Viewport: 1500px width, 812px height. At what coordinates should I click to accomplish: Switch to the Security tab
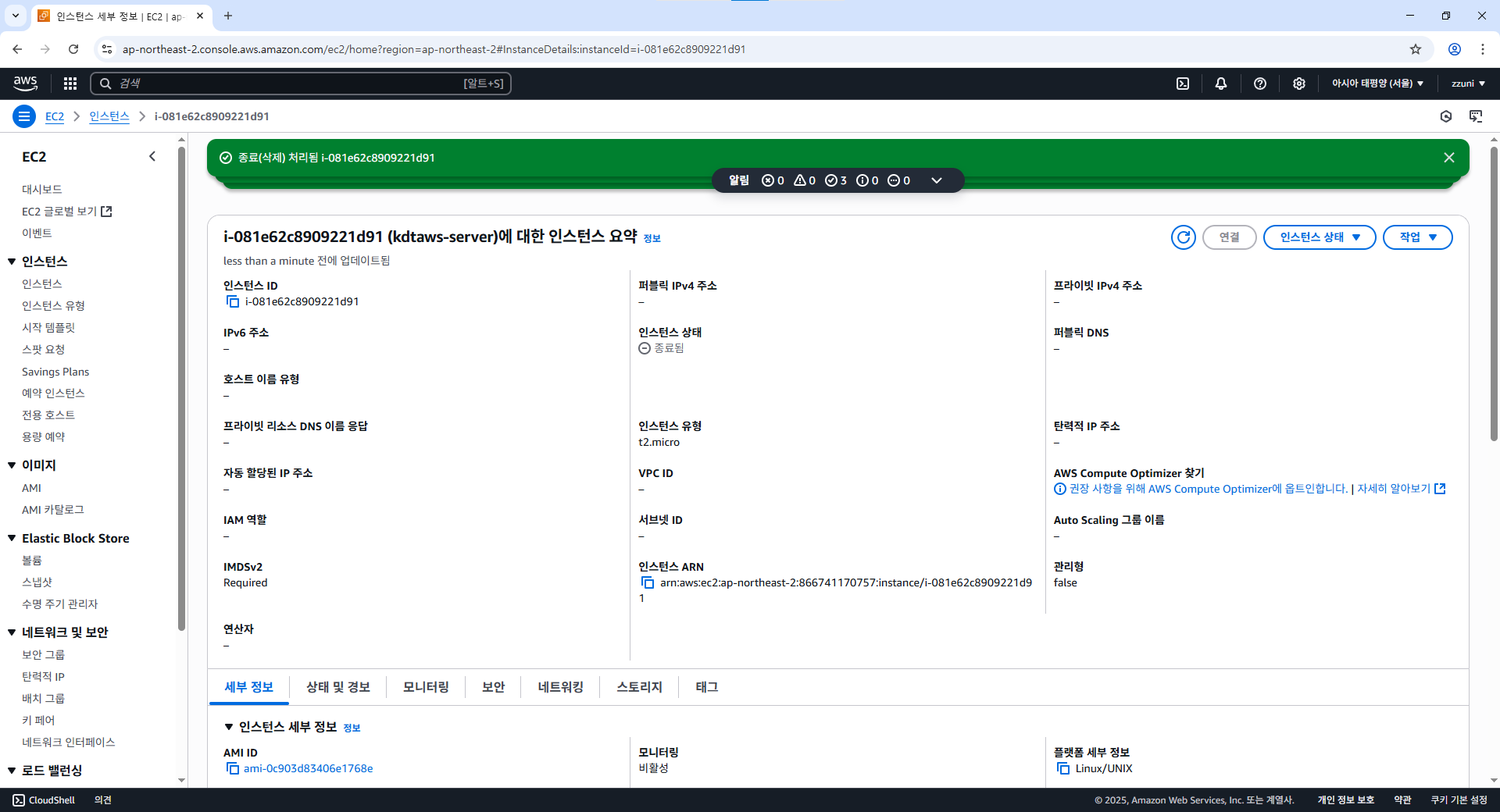point(493,687)
